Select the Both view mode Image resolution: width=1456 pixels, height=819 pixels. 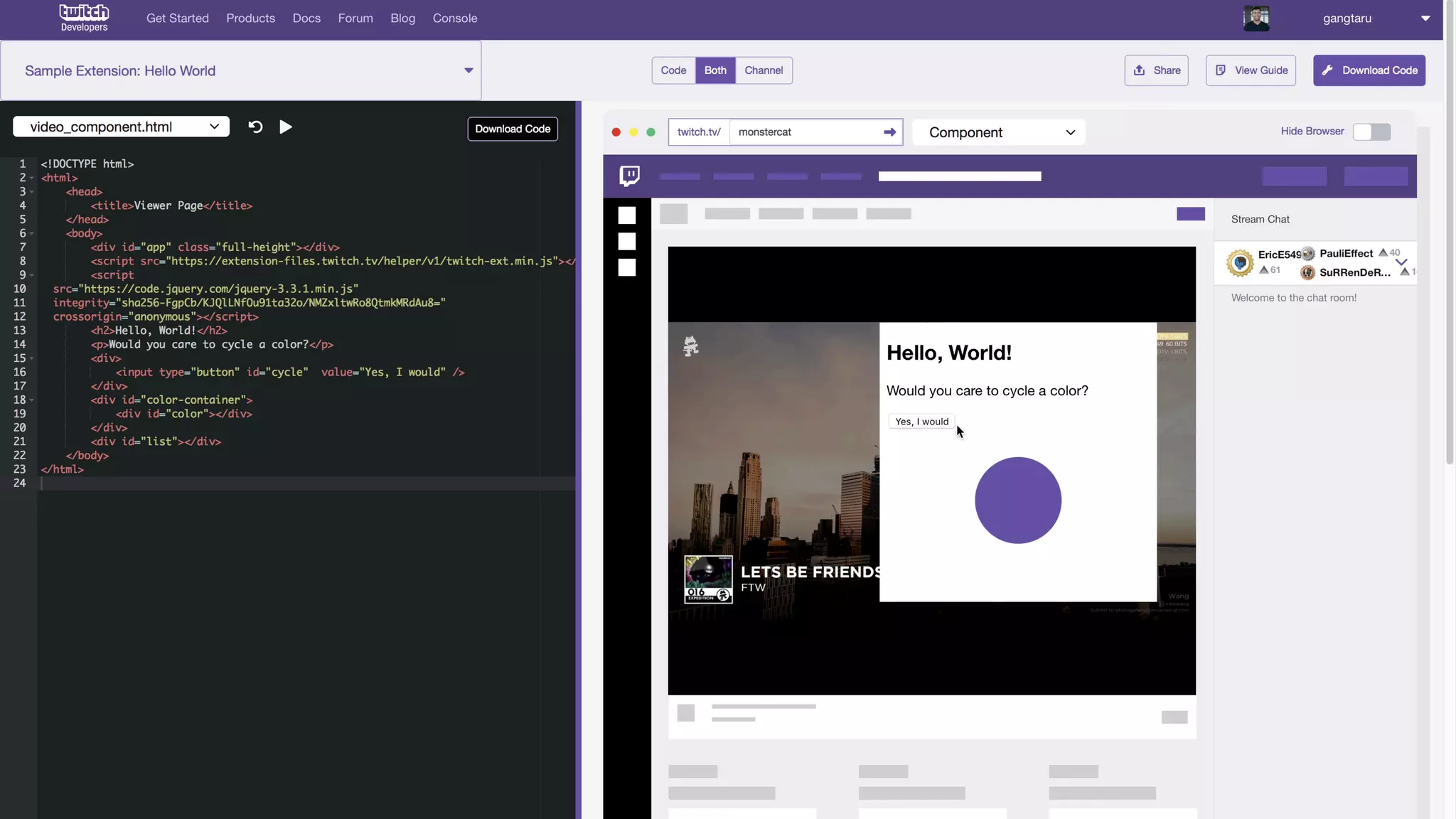tap(715, 70)
